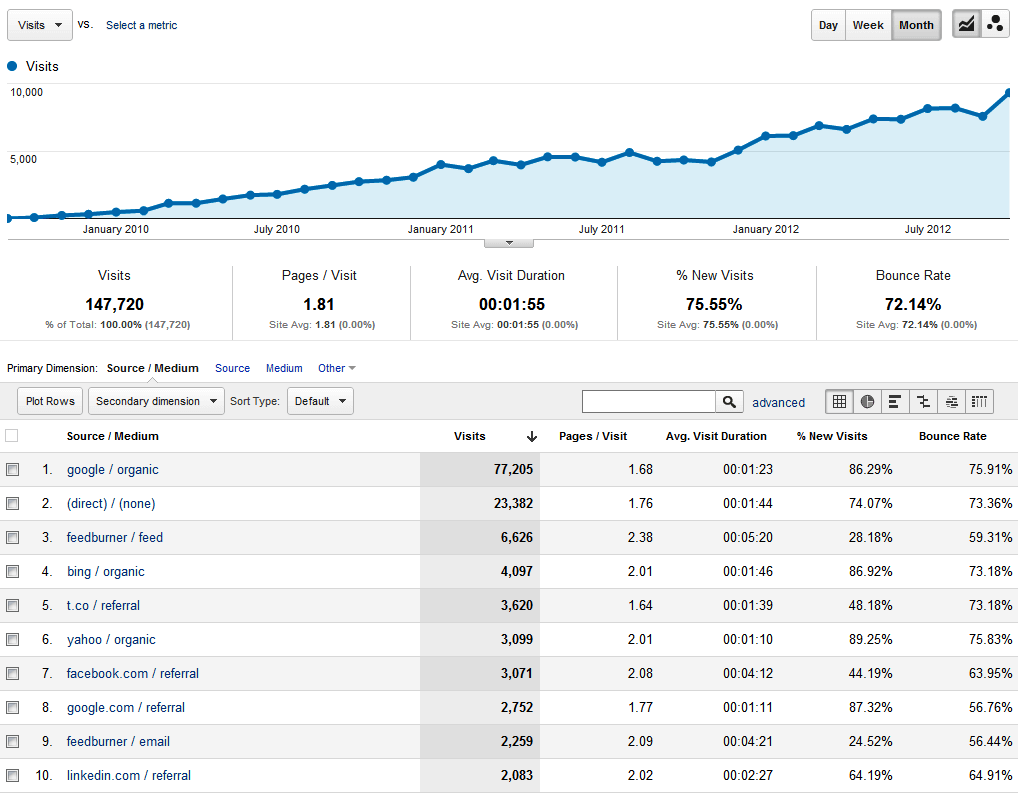The image size is (1018, 795).
Task: Click the last data point on Visits graph
Action: [1009, 93]
